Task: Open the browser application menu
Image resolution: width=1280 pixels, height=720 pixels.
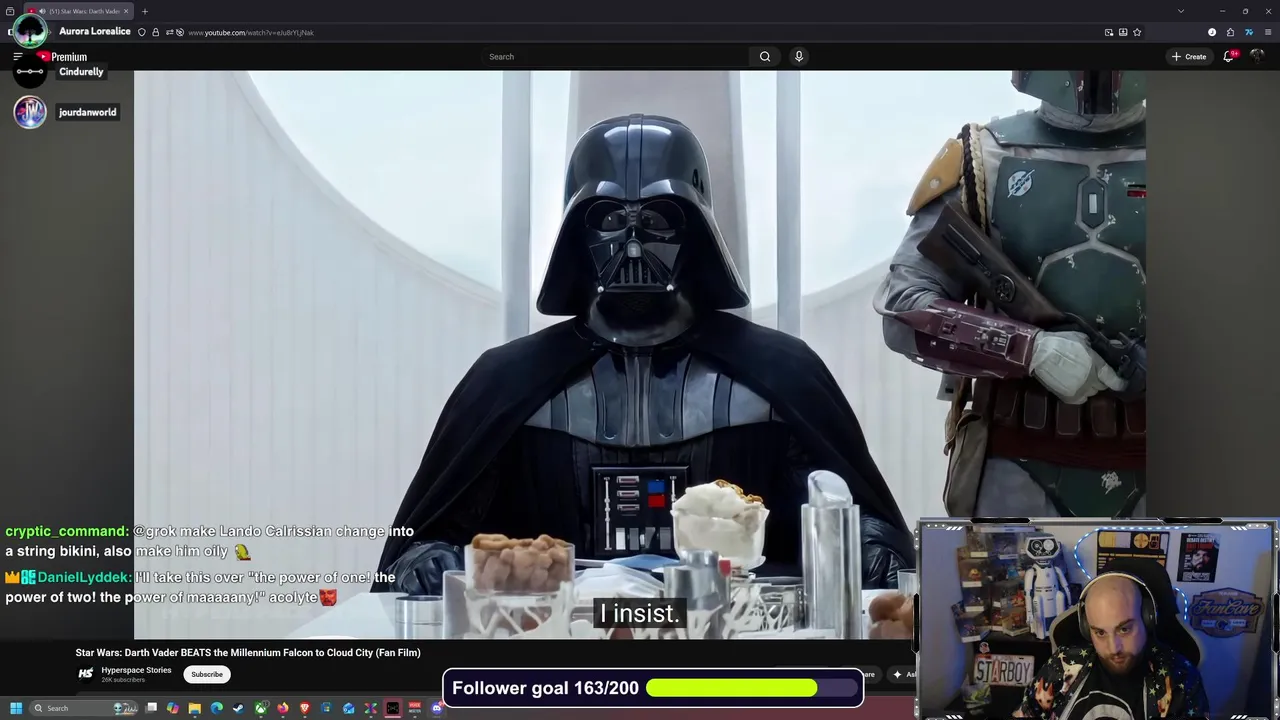Action: [x=1268, y=32]
